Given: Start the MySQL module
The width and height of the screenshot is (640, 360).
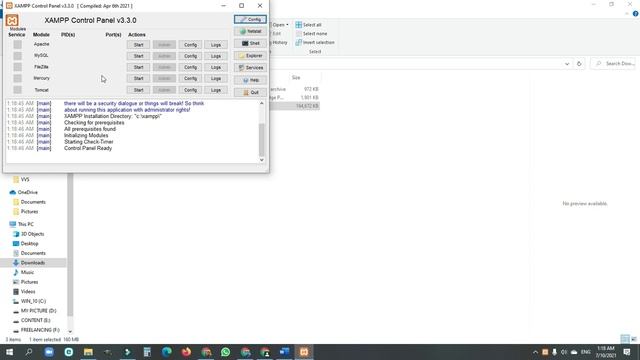Looking at the screenshot, I should click(x=138, y=56).
